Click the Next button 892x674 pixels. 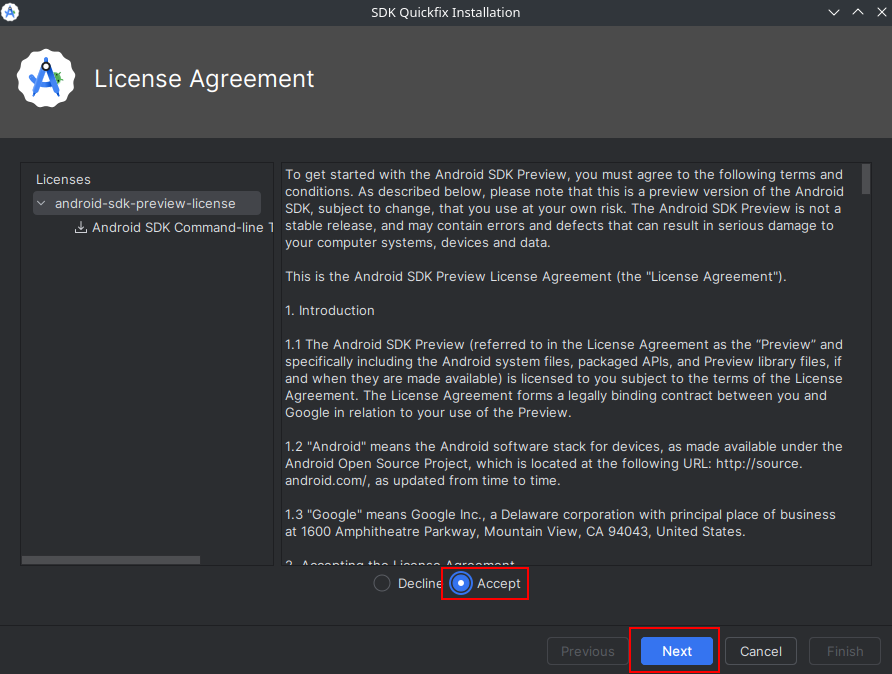pyautogui.click(x=677, y=651)
